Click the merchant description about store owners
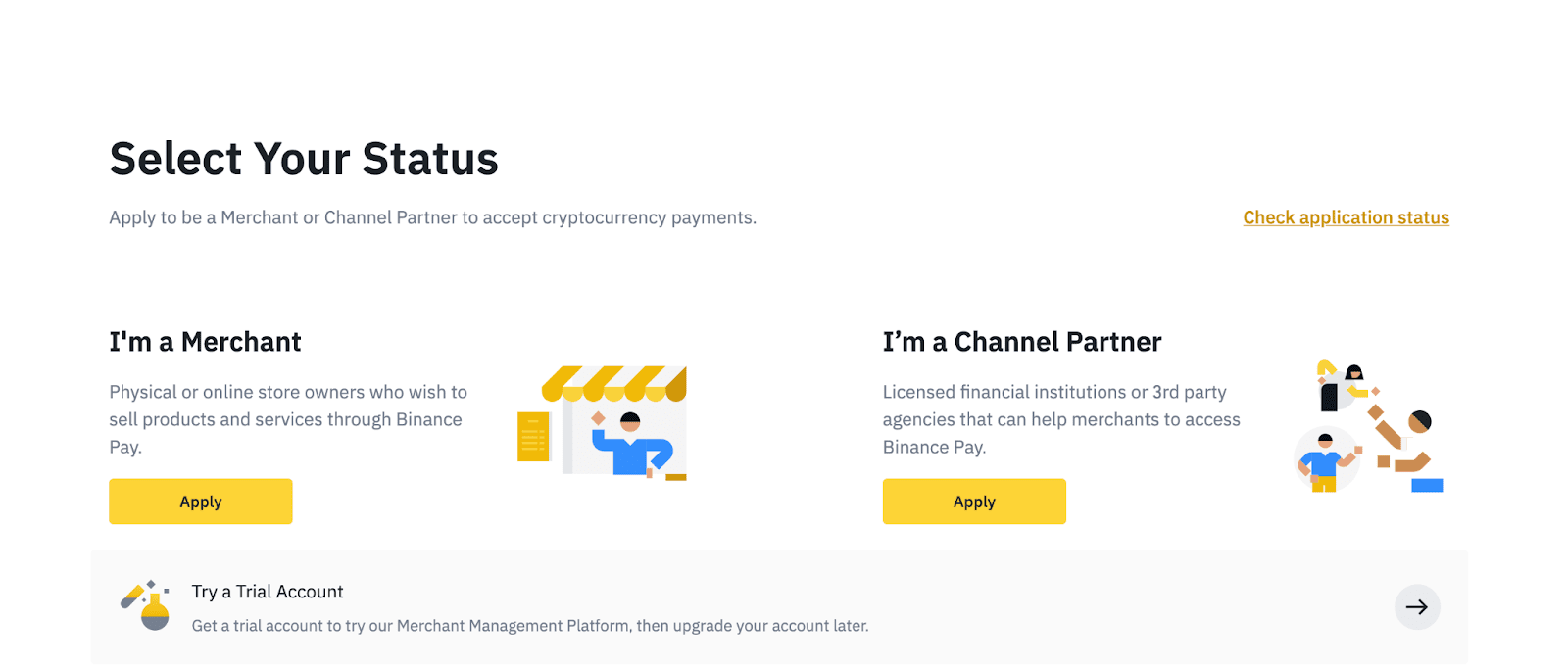1568x669 pixels. pyautogui.click(x=288, y=419)
